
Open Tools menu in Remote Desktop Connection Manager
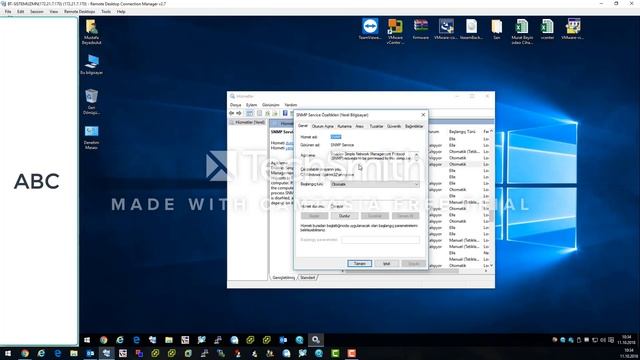(106, 11)
